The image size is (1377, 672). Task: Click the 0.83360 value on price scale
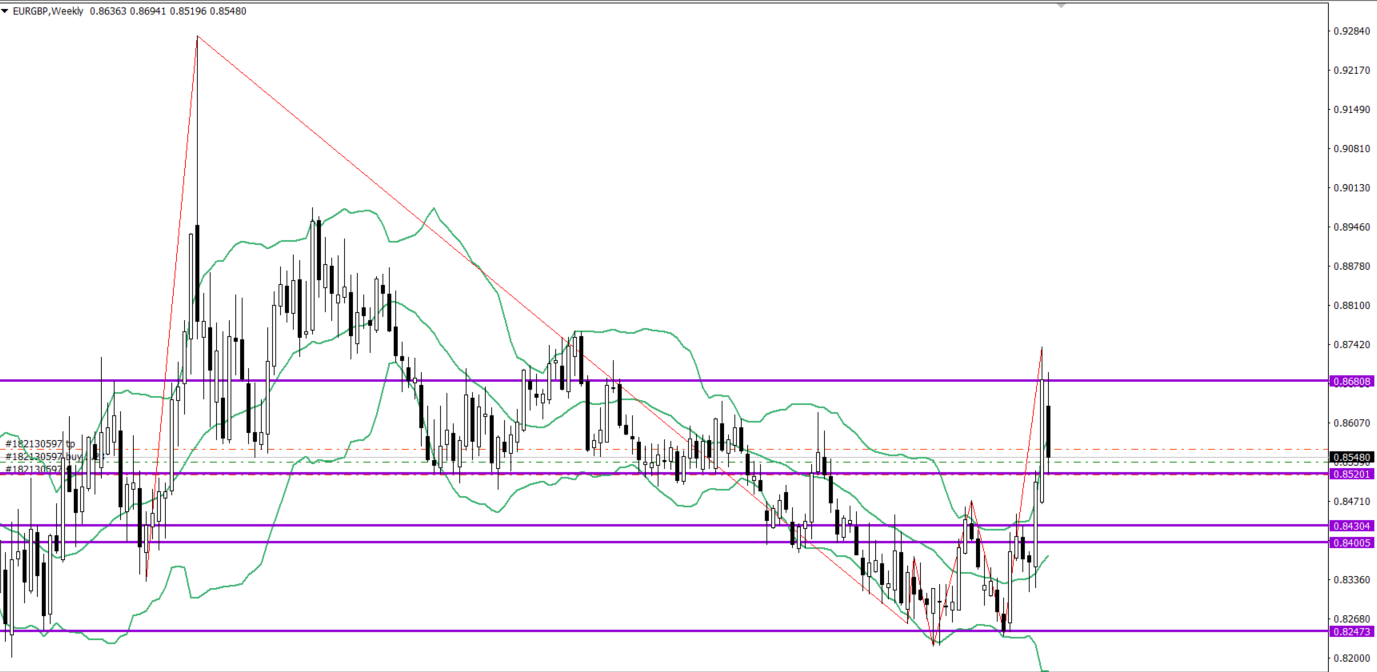point(1351,580)
